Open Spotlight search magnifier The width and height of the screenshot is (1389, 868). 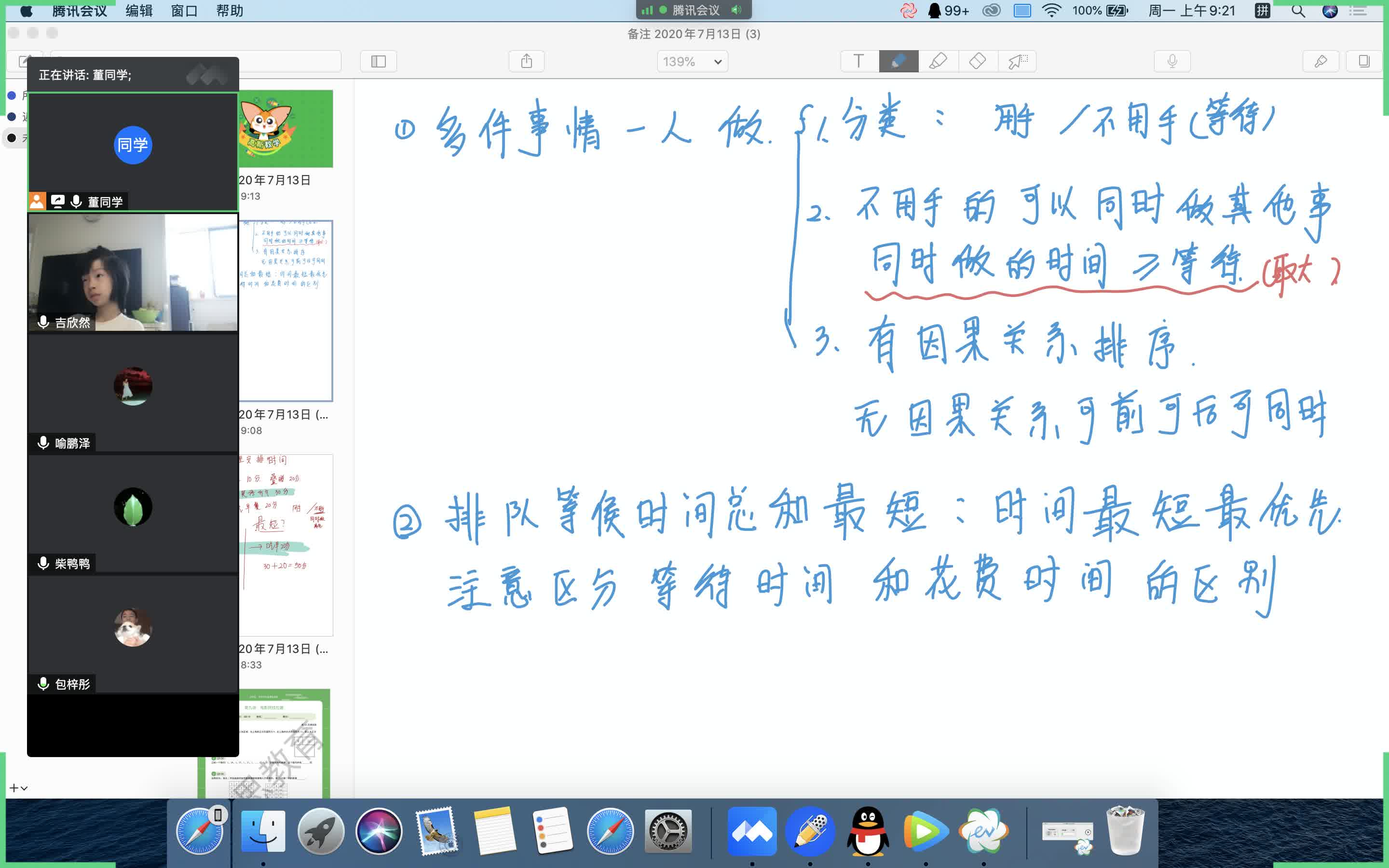(1298, 10)
